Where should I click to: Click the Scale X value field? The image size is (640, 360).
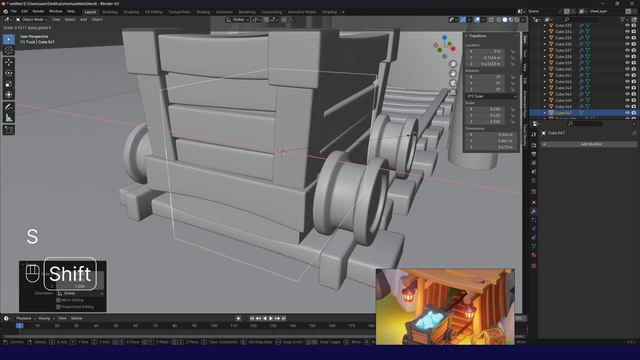[485, 109]
